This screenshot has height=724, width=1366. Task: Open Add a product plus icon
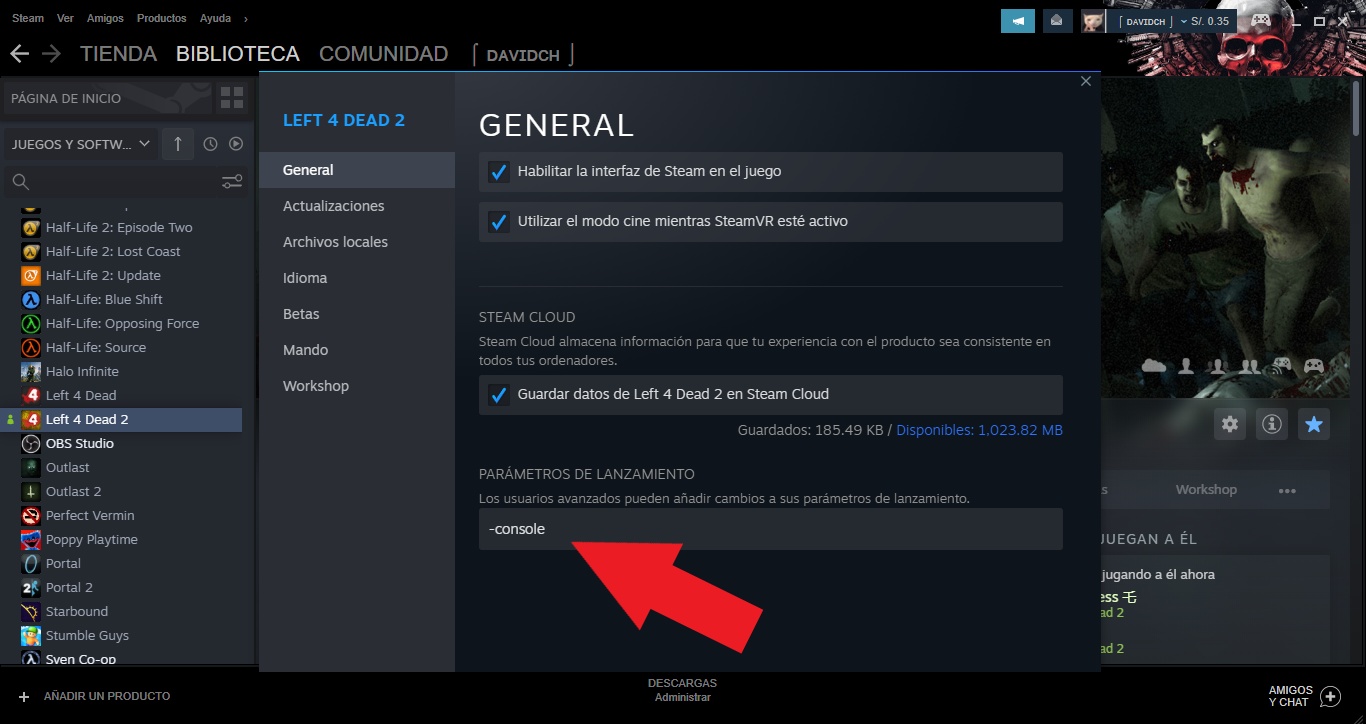pos(24,696)
